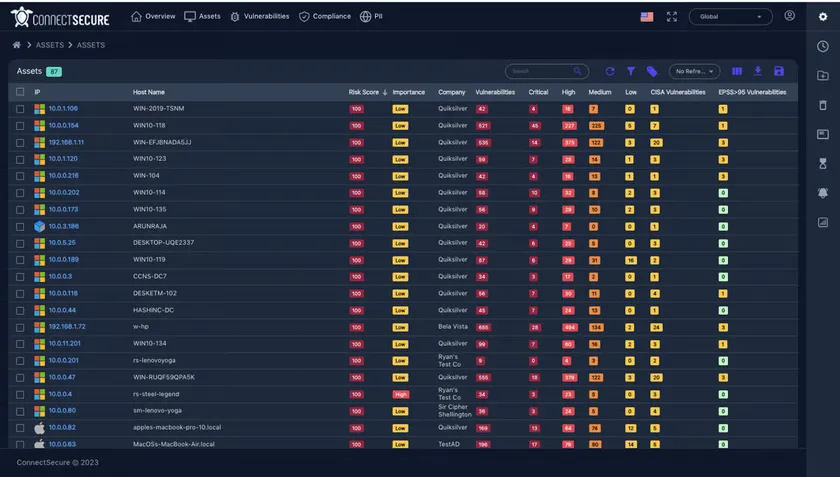Screen dimensions: 840x477
Task: Toggle the select-all header checkbox
Action: tap(20, 92)
